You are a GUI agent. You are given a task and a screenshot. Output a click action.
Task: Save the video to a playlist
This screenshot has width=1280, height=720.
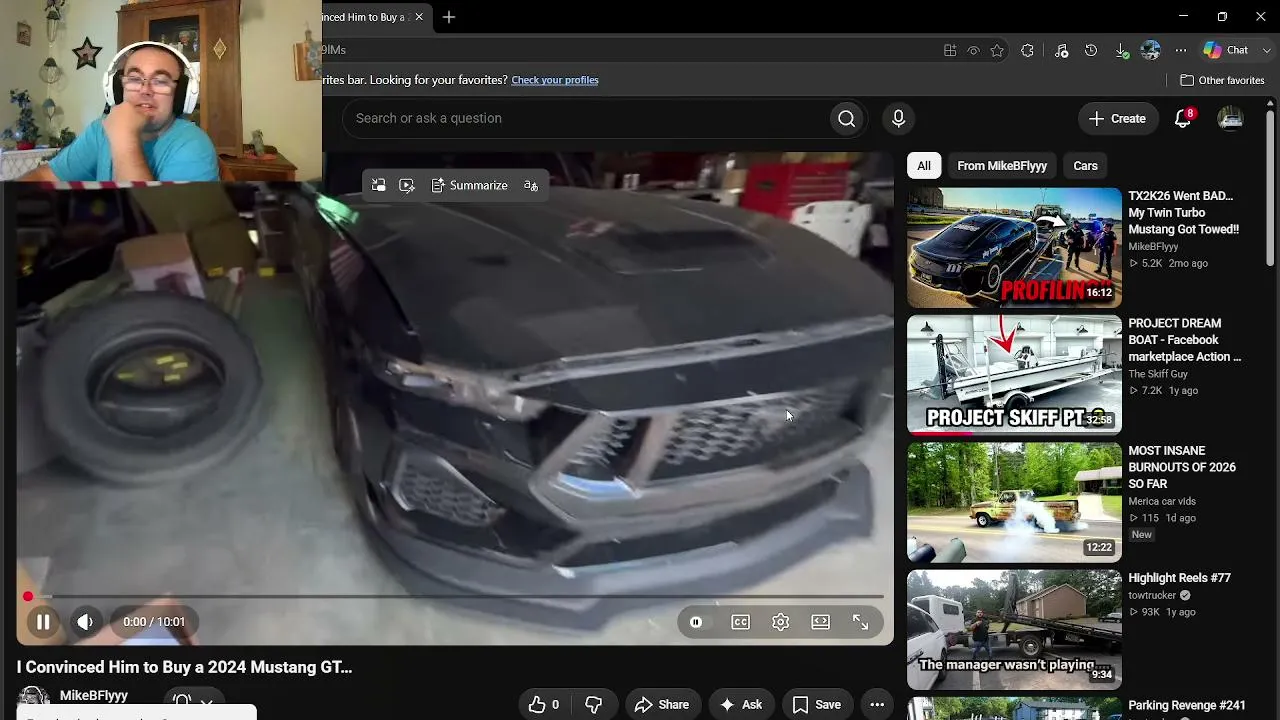[x=817, y=705]
